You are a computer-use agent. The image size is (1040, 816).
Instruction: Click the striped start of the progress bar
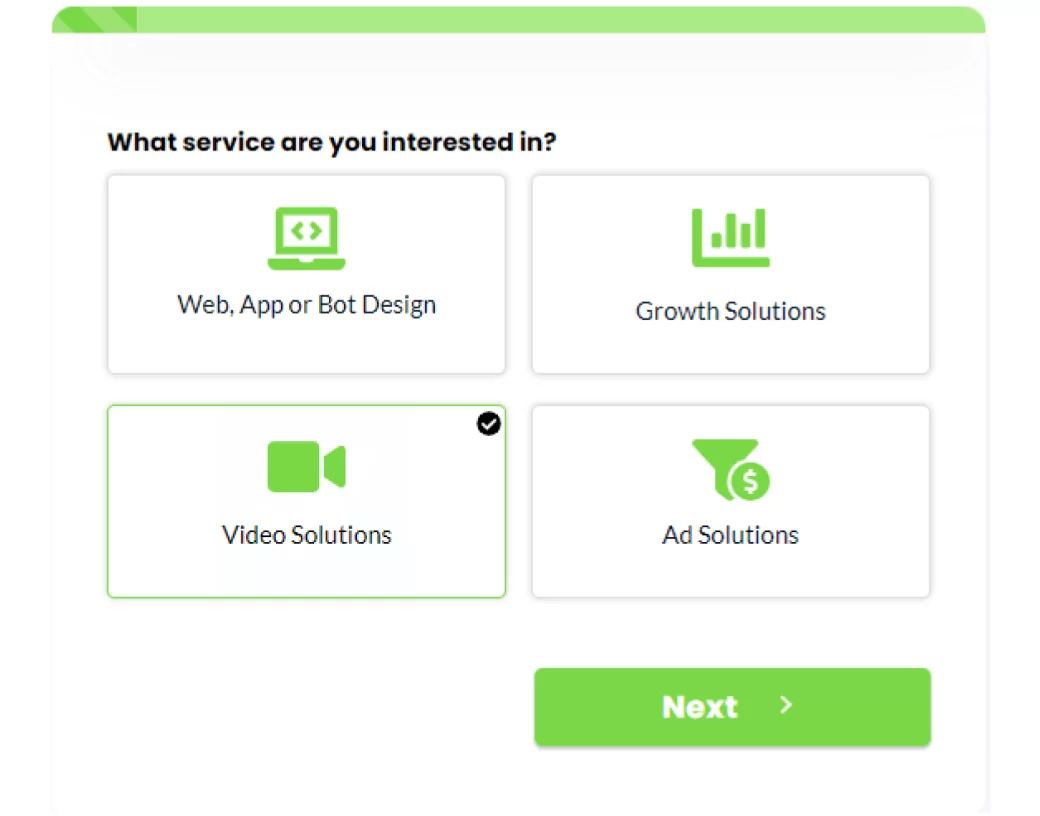pos(95,20)
